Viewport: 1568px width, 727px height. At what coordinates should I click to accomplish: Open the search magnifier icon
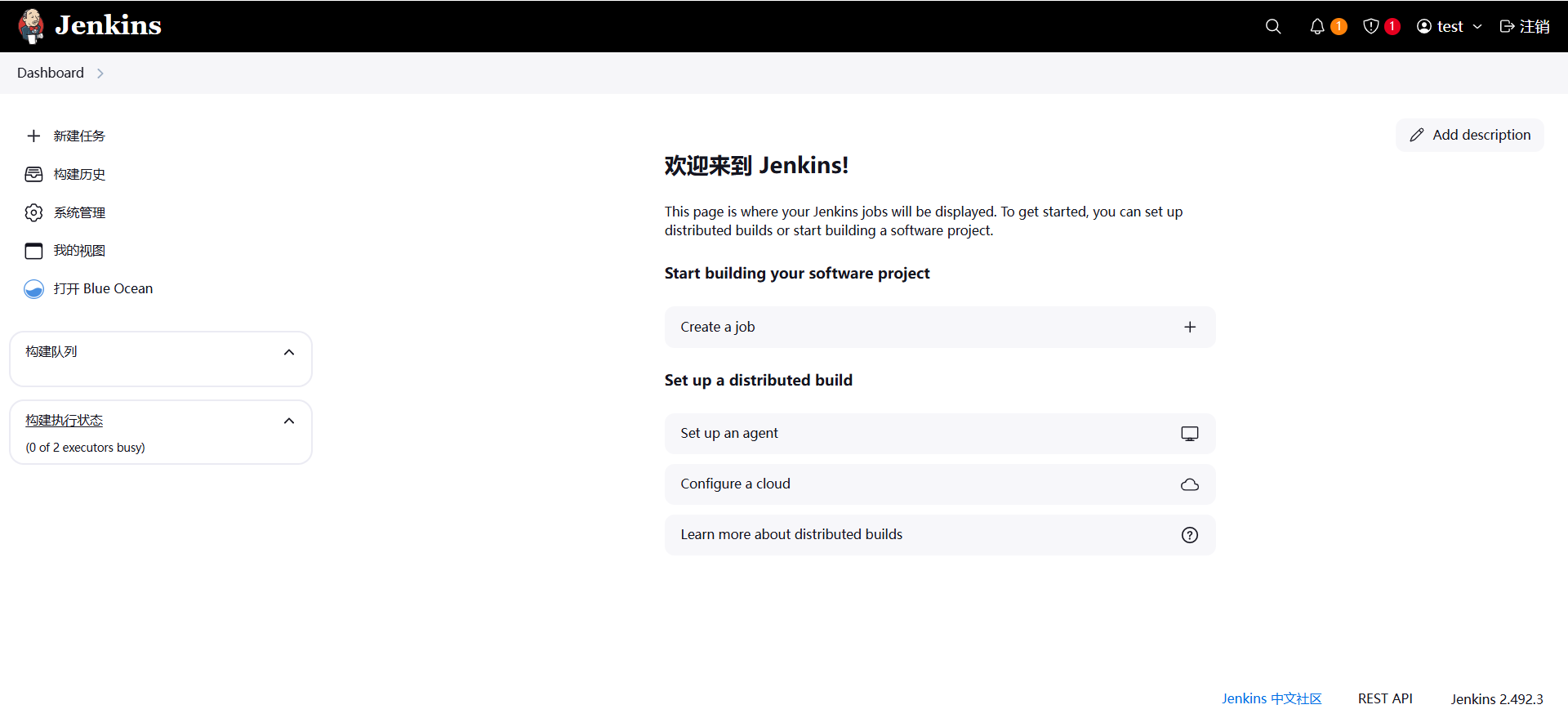(x=1273, y=26)
